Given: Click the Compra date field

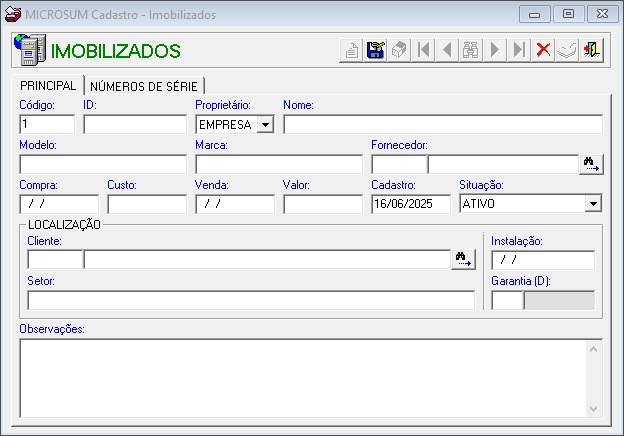Looking at the screenshot, I should 59,204.
